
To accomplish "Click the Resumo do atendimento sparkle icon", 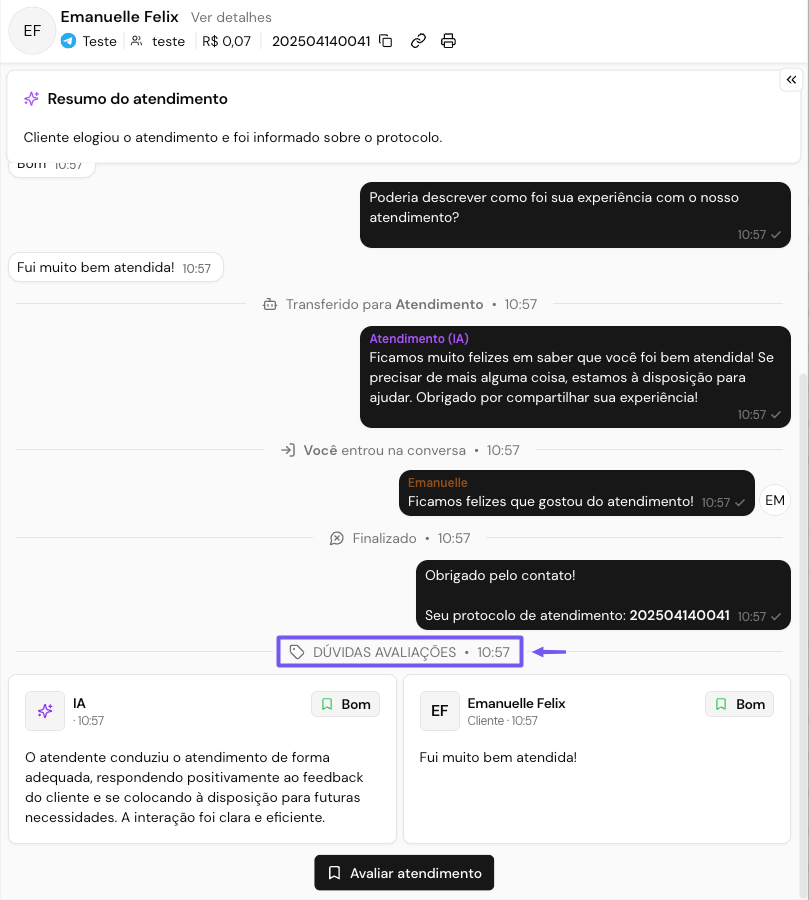I will click(32, 99).
